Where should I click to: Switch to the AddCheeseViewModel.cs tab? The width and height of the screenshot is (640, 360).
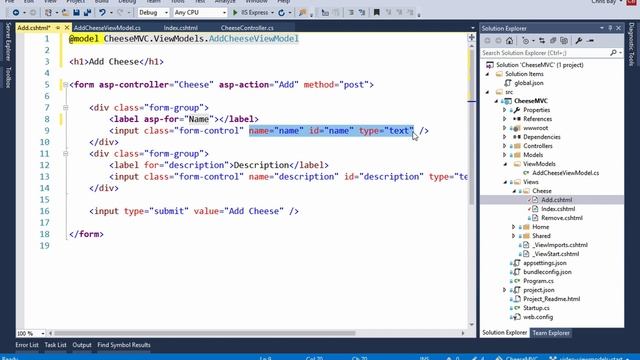click(x=107, y=28)
